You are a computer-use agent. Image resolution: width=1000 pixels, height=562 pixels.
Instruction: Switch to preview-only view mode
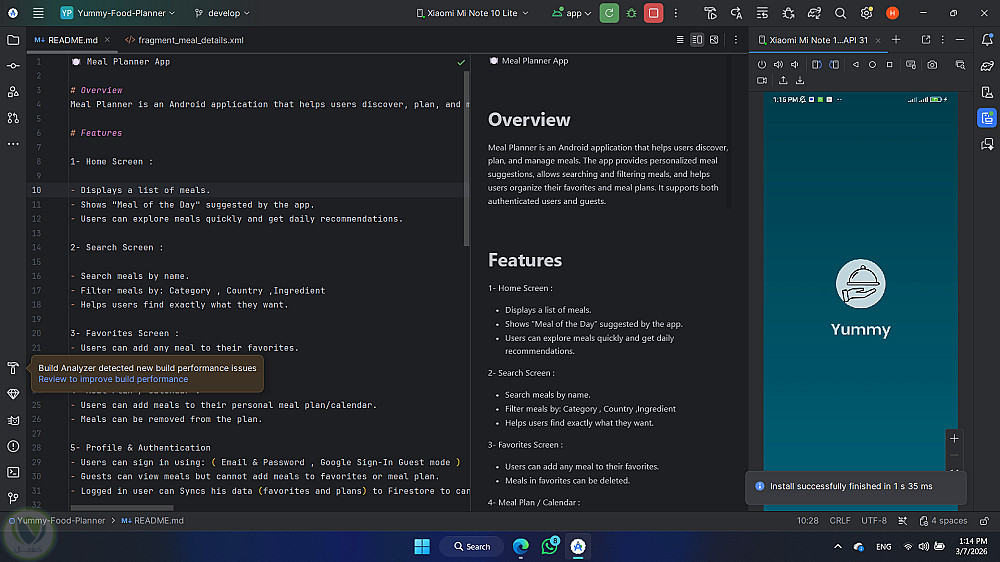(715, 40)
